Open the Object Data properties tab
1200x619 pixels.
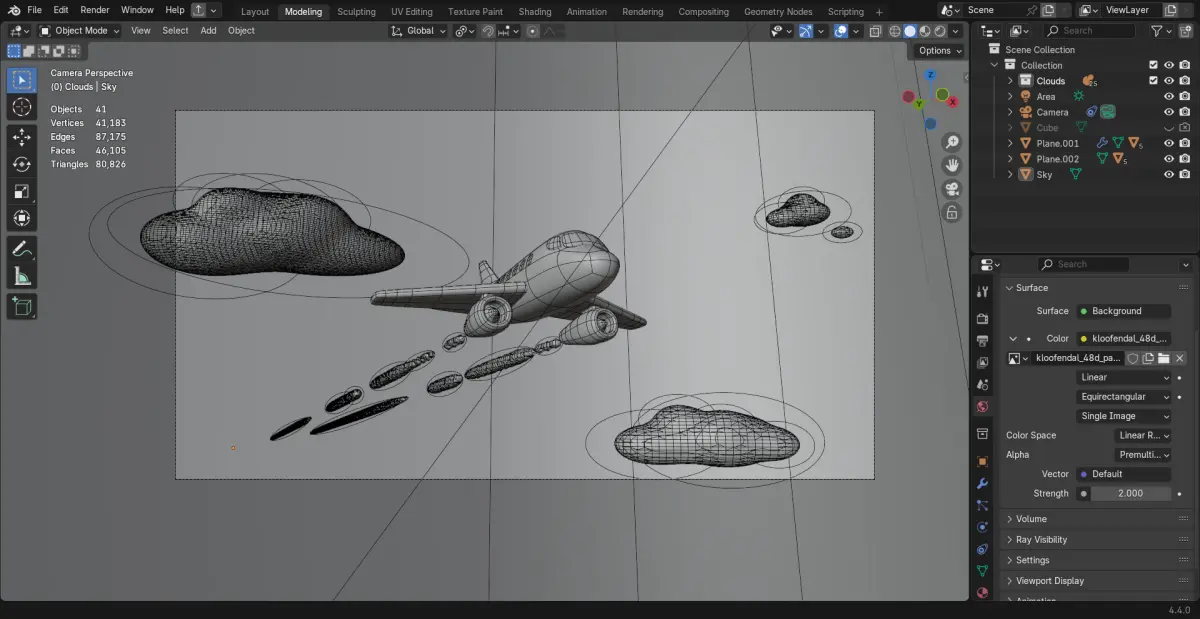(982, 571)
